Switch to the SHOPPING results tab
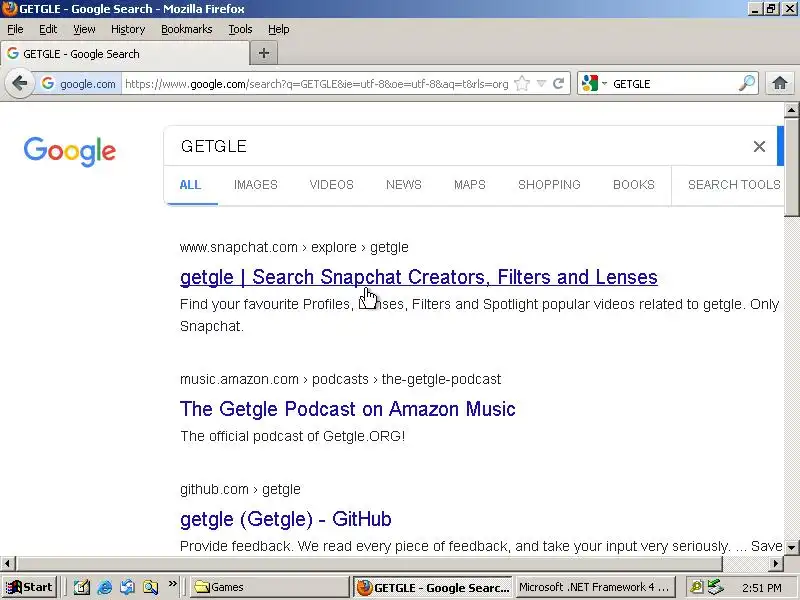Screen dimensions: 800x600 (549, 185)
